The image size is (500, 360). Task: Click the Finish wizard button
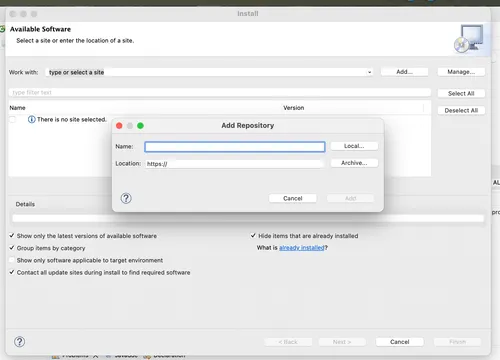(x=457, y=342)
